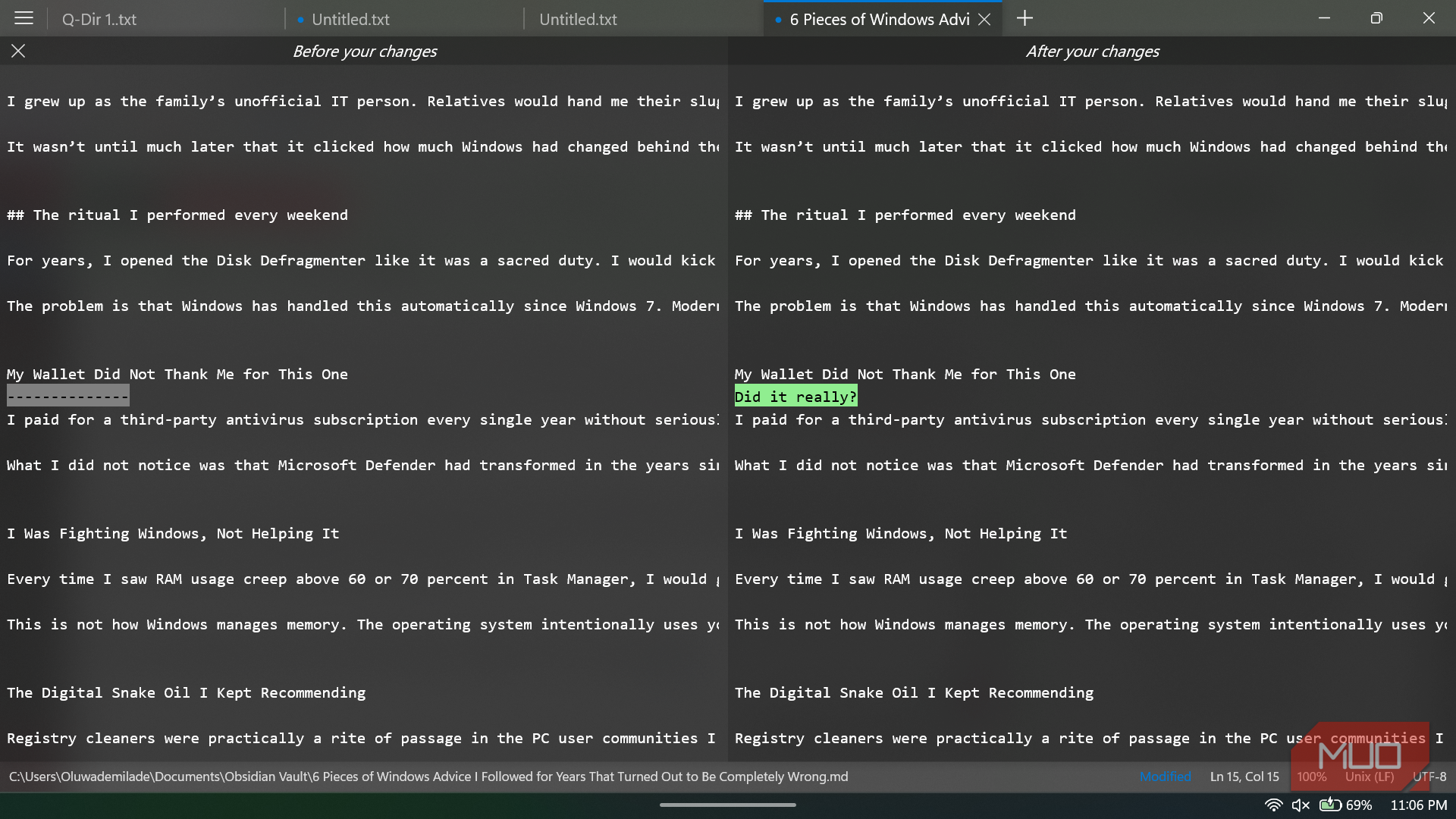
Task: Click 'I paid for a third-party antivirus' in right pane
Action: 1090,419
